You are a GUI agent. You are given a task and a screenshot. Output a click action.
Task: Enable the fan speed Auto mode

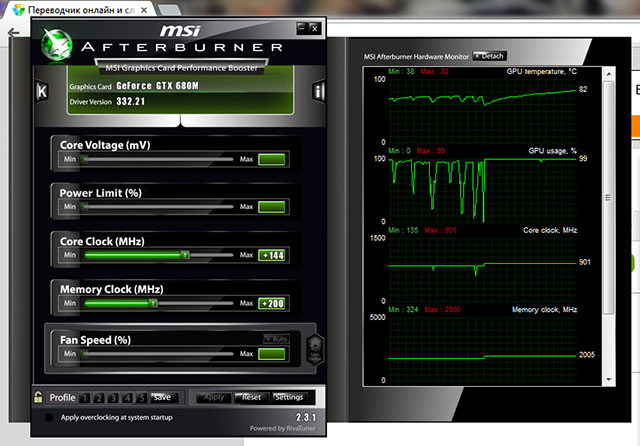(x=277, y=339)
